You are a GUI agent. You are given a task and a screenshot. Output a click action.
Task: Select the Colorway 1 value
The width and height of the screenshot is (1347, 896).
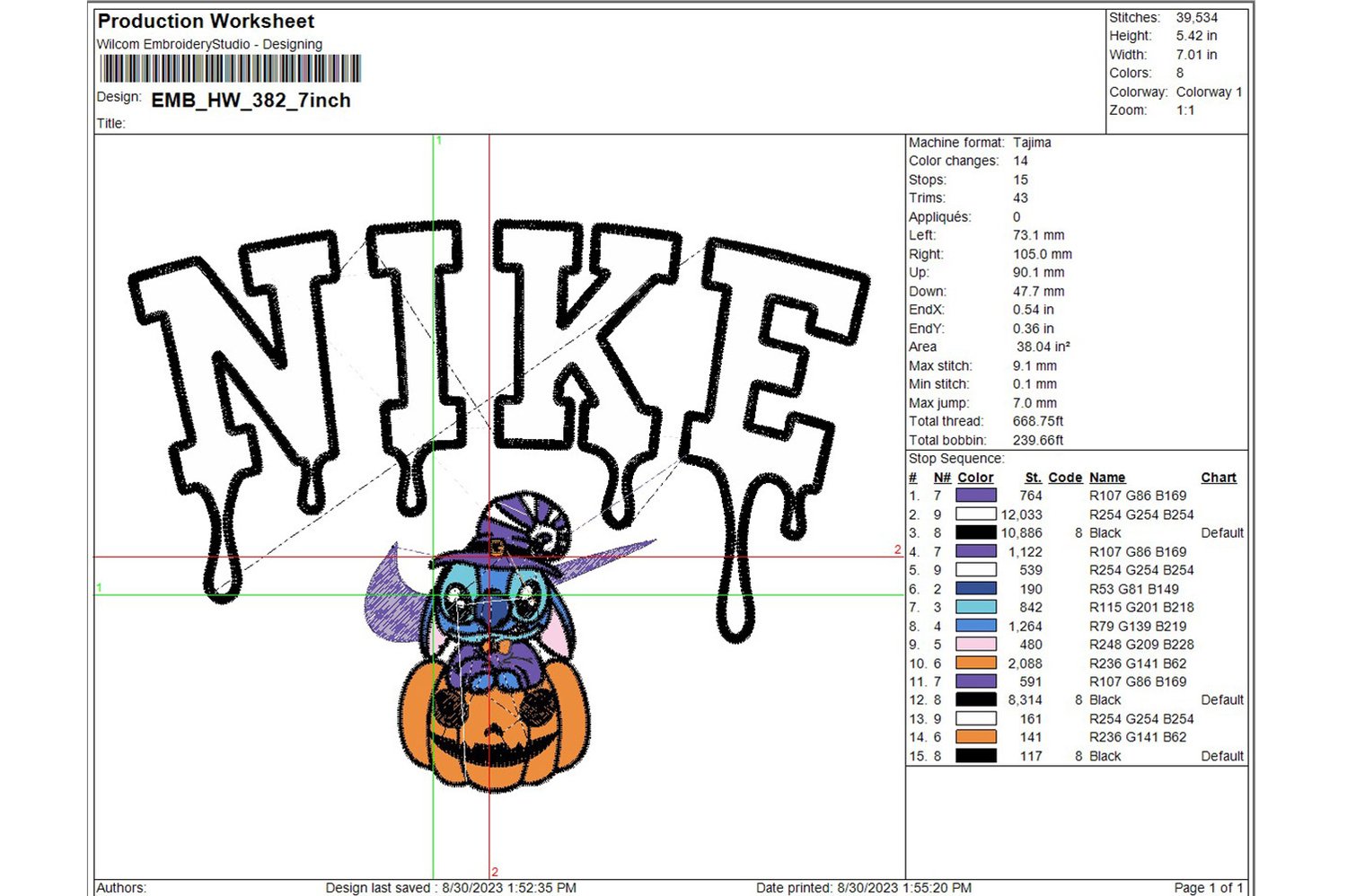(x=1210, y=92)
